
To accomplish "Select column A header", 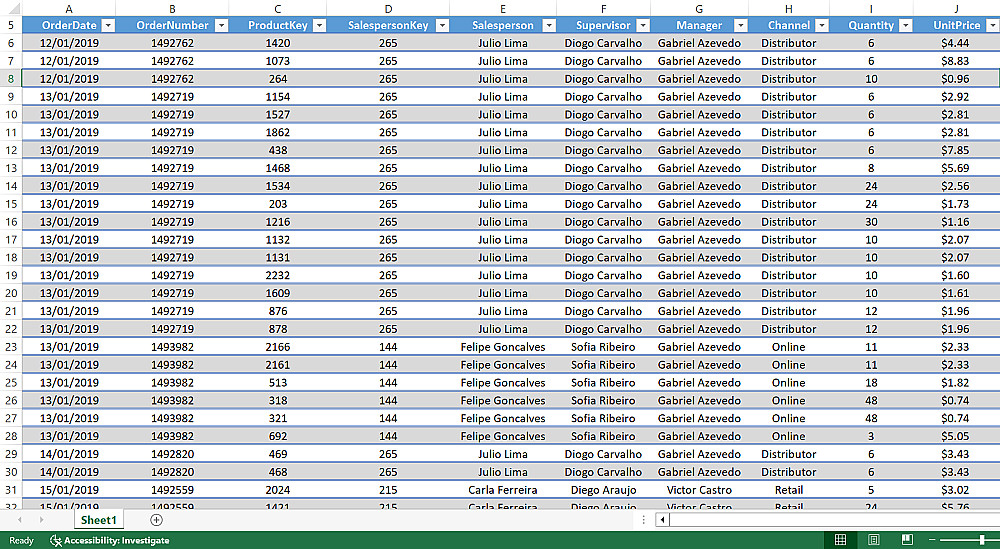I will (69, 9).
